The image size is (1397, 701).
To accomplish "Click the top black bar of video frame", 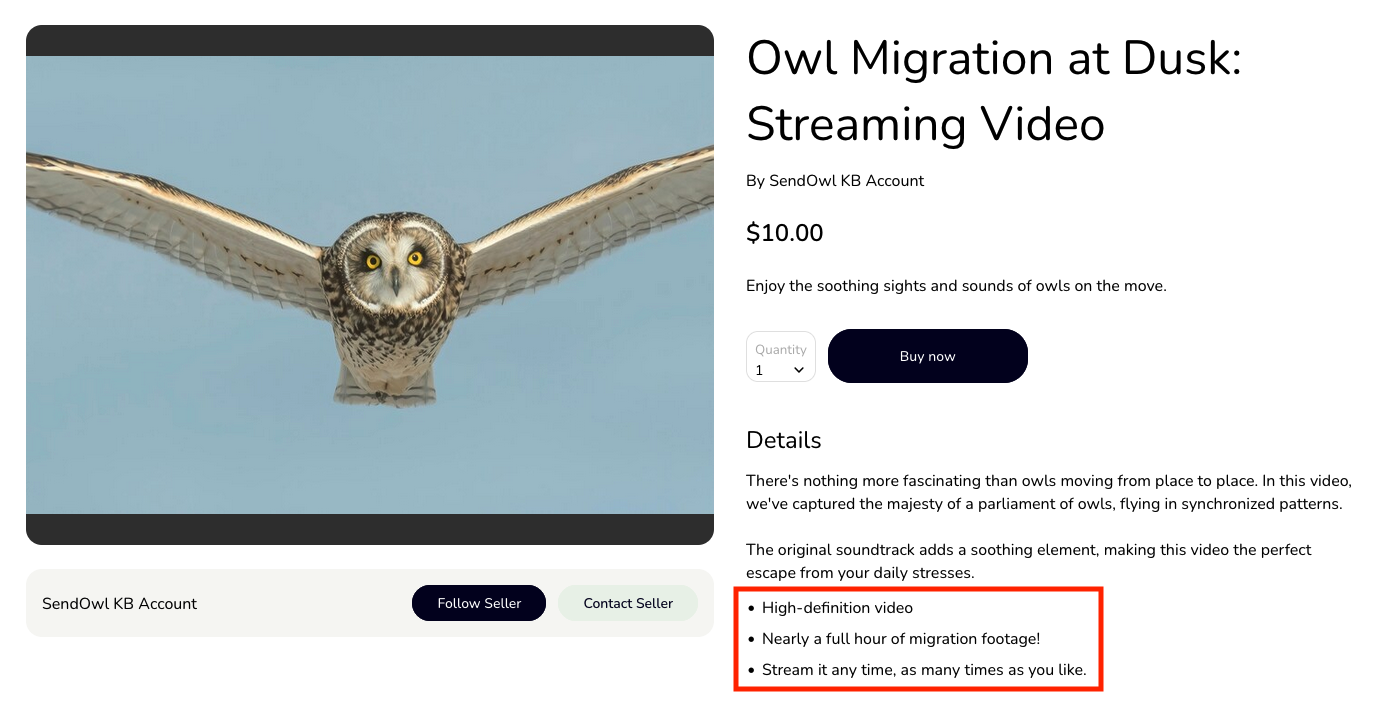I will 370,41.
